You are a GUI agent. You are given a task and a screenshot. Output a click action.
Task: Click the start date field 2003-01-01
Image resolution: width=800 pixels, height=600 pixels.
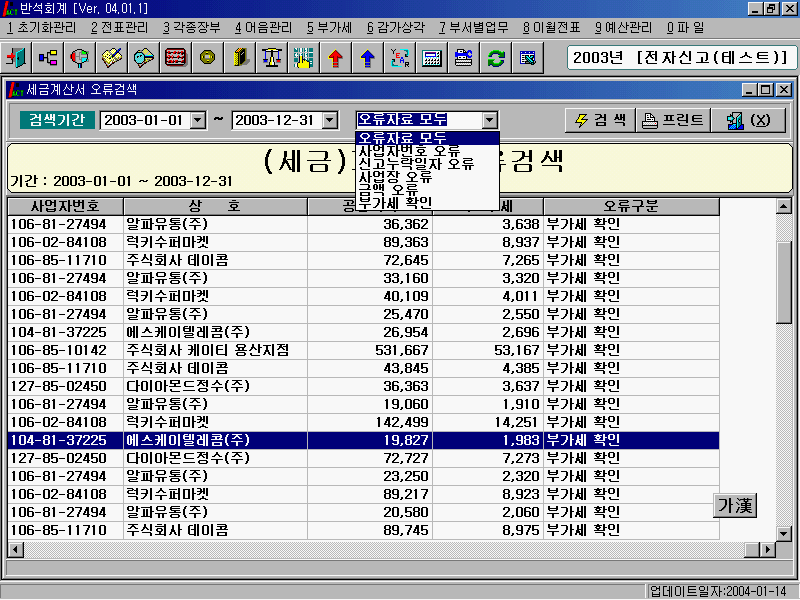click(x=145, y=121)
